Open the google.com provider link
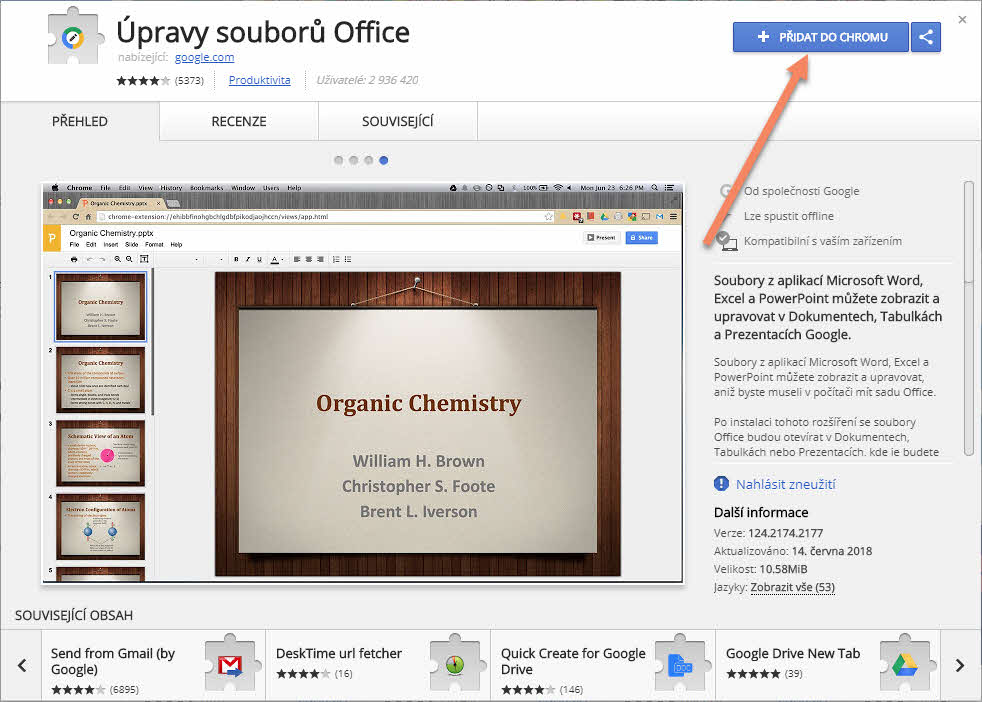The image size is (982, 702). [x=204, y=57]
